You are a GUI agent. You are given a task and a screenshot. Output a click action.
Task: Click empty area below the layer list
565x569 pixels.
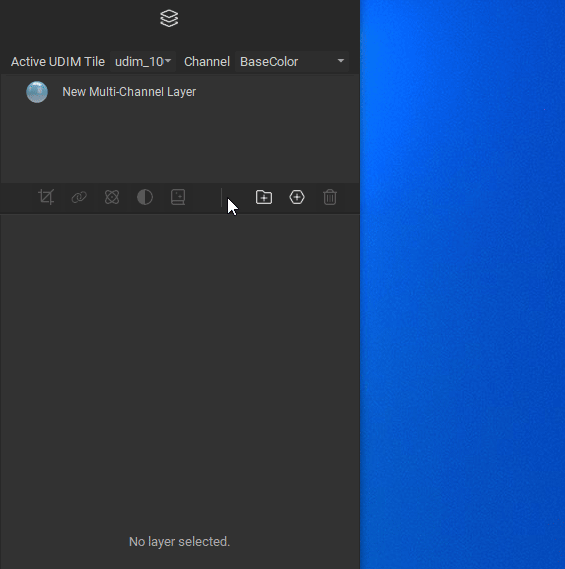click(180, 145)
